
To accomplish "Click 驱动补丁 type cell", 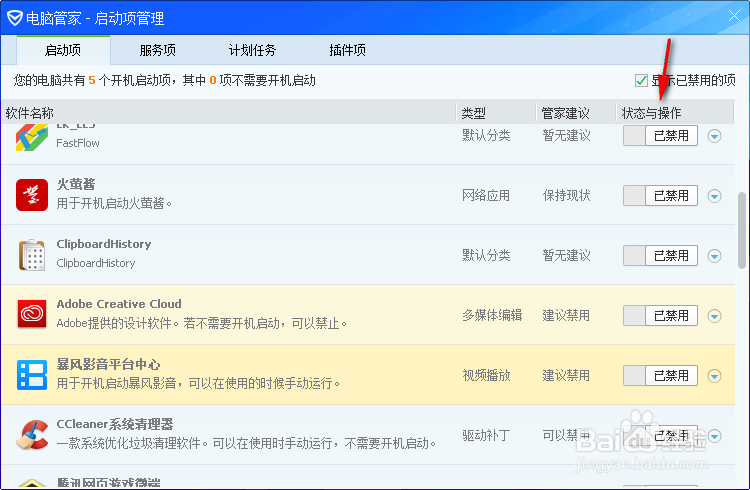I will pos(486,435).
